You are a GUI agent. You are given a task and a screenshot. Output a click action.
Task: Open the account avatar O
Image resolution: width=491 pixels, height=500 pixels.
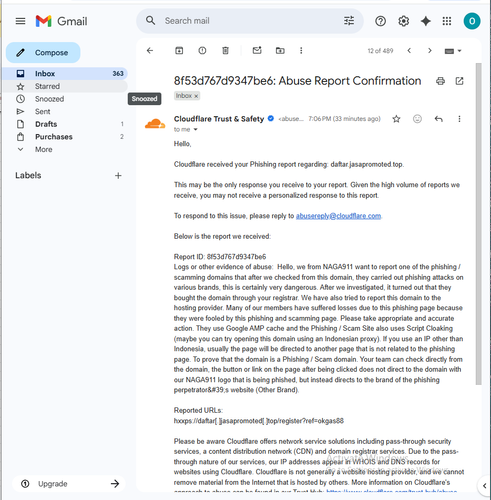(x=472, y=21)
